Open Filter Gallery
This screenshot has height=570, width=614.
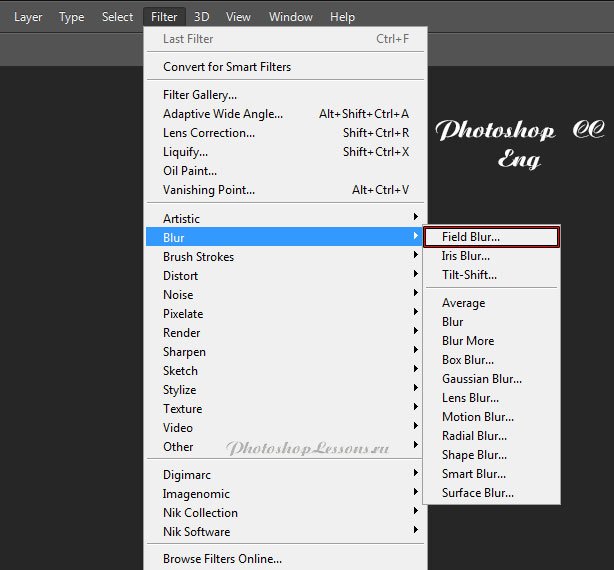coord(200,95)
